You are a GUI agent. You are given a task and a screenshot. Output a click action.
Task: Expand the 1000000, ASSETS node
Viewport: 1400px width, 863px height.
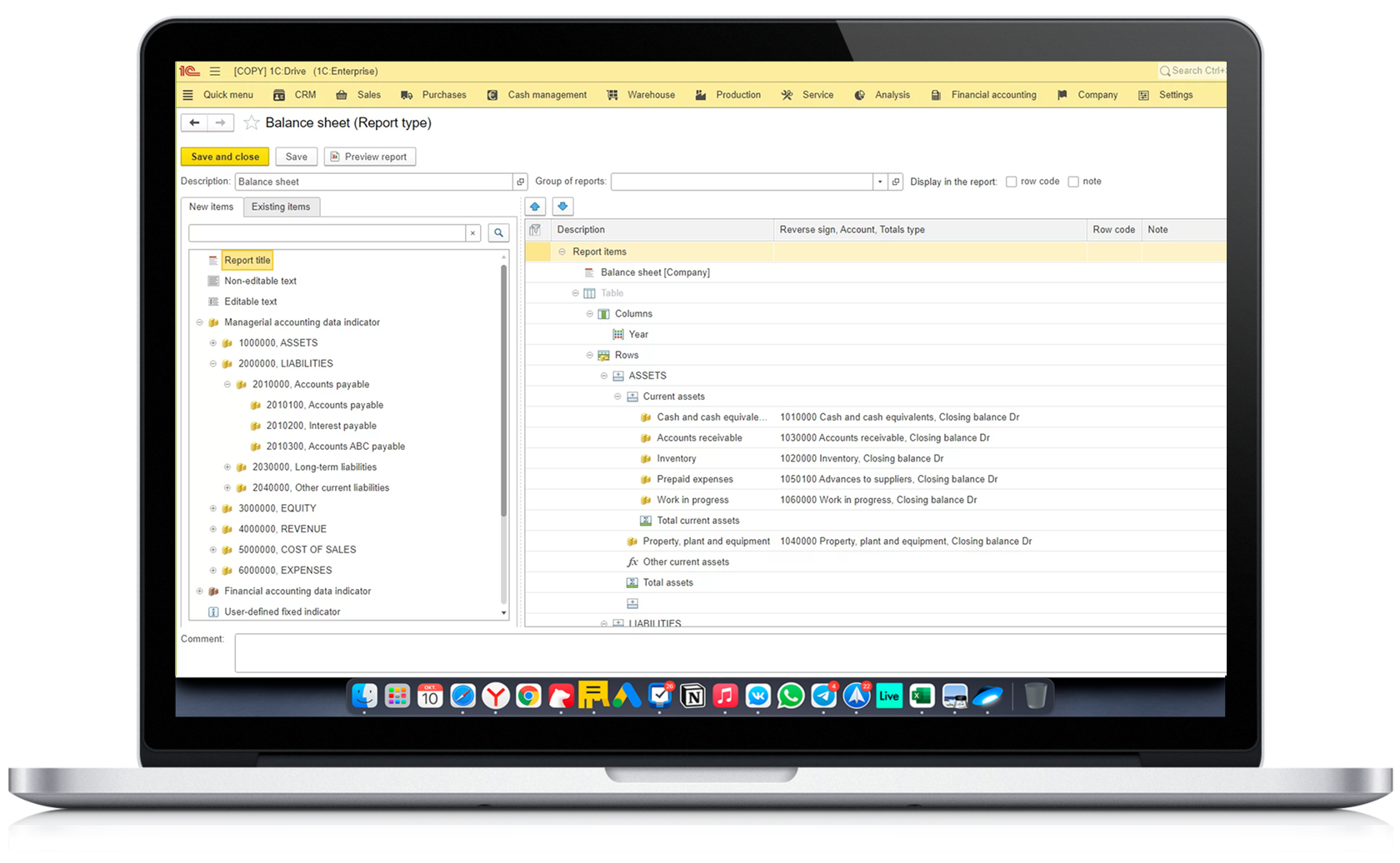click(x=213, y=343)
